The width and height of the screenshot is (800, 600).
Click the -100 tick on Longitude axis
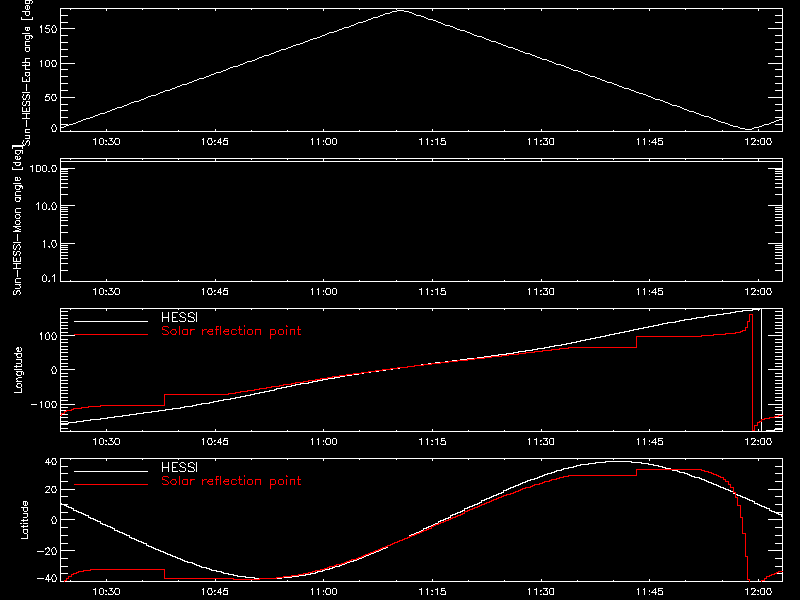point(44,404)
